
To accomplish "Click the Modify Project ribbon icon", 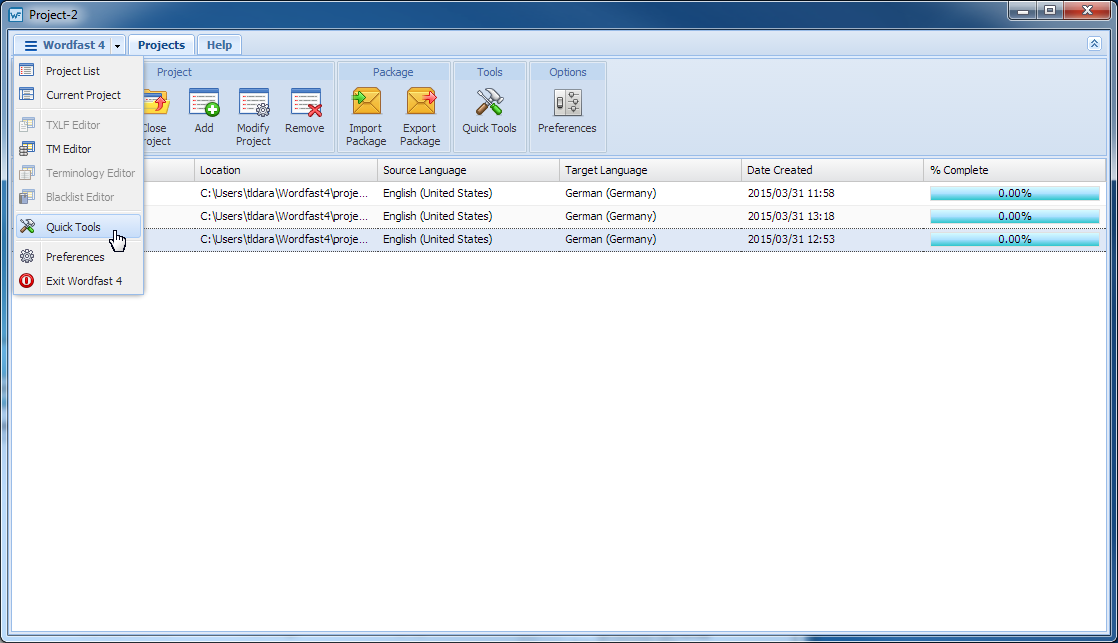I will [x=253, y=103].
